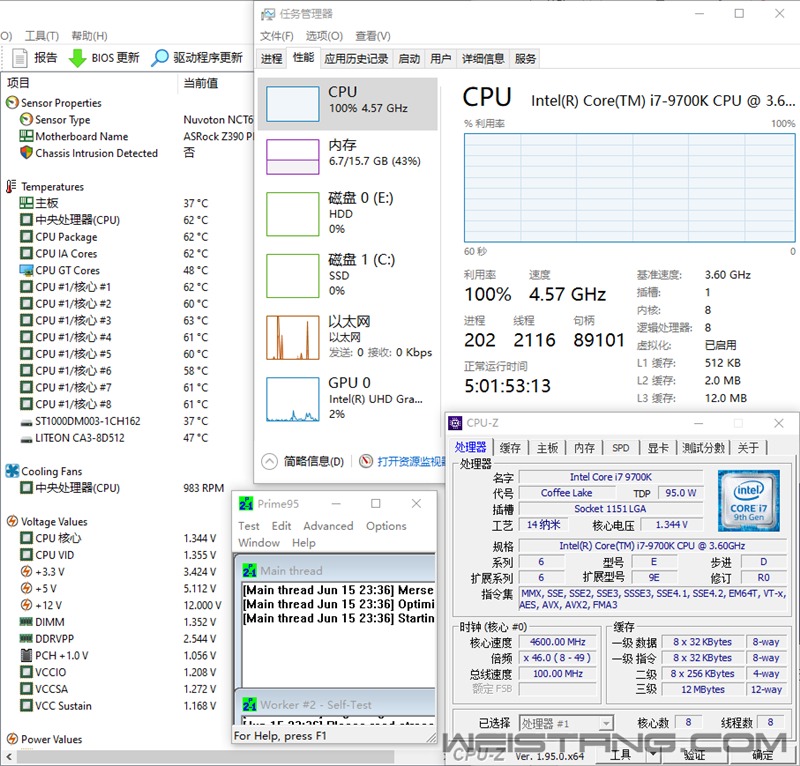Click the Report (报告) toolbar icon

pos(19,58)
